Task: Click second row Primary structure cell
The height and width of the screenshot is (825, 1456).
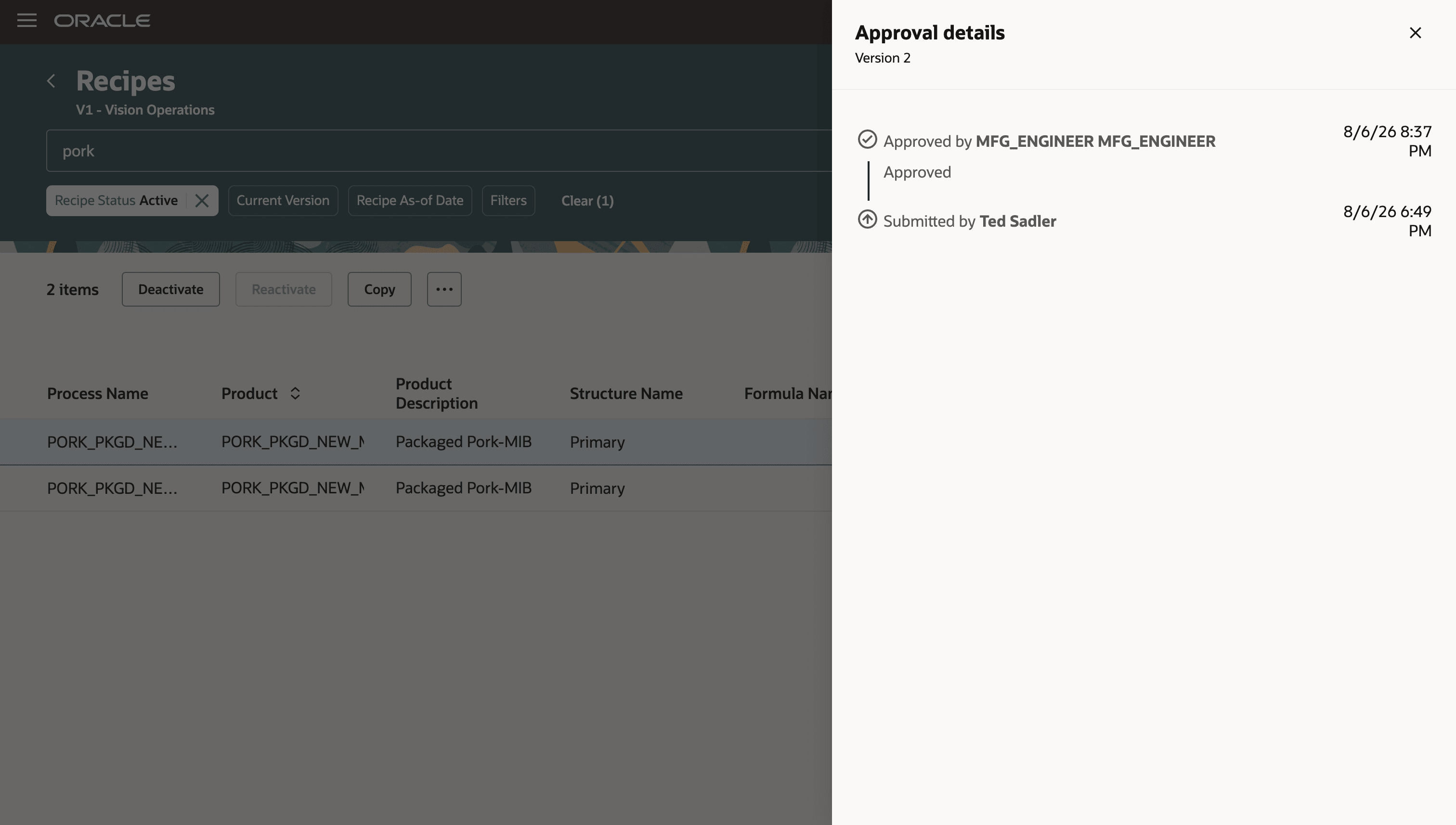Action: click(x=598, y=489)
